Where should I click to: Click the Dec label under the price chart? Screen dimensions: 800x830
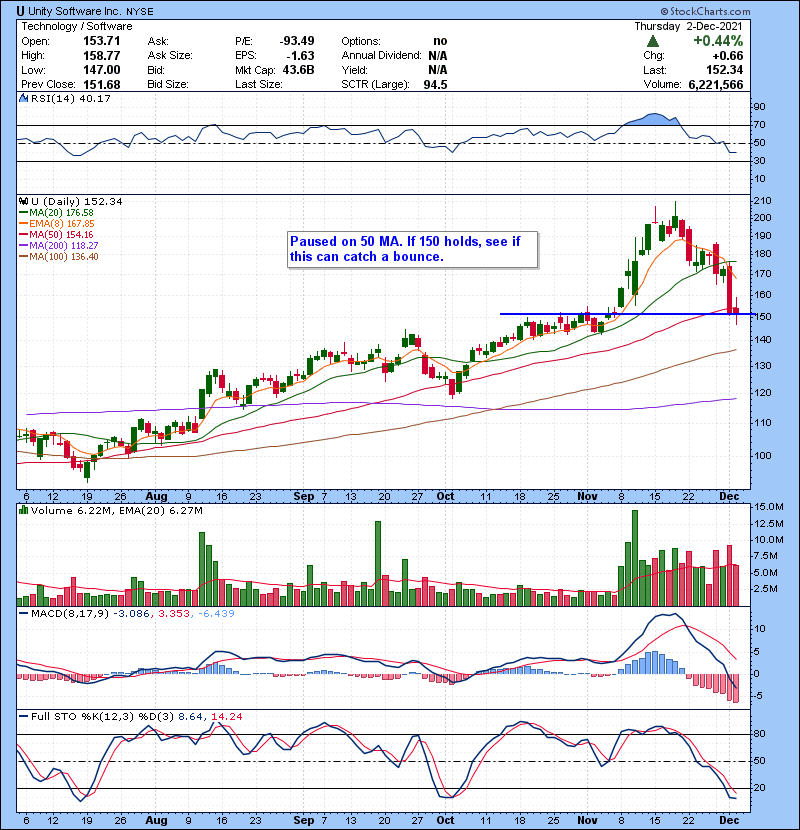tap(729, 497)
